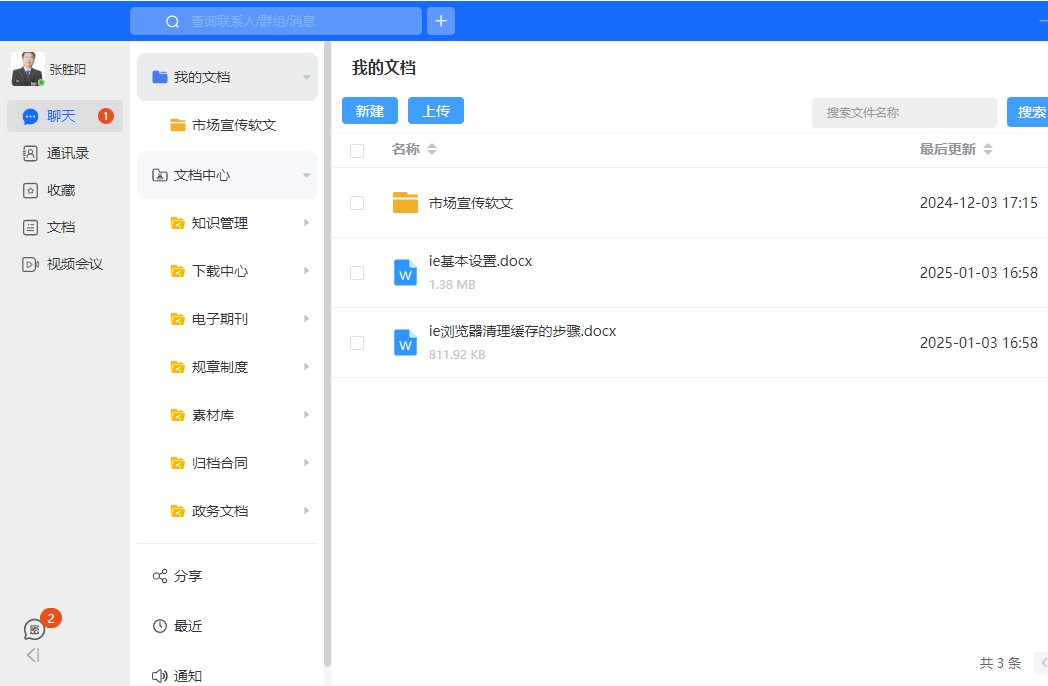
Task: Click the 上传 upload button
Action: pyautogui.click(x=436, y=111)
